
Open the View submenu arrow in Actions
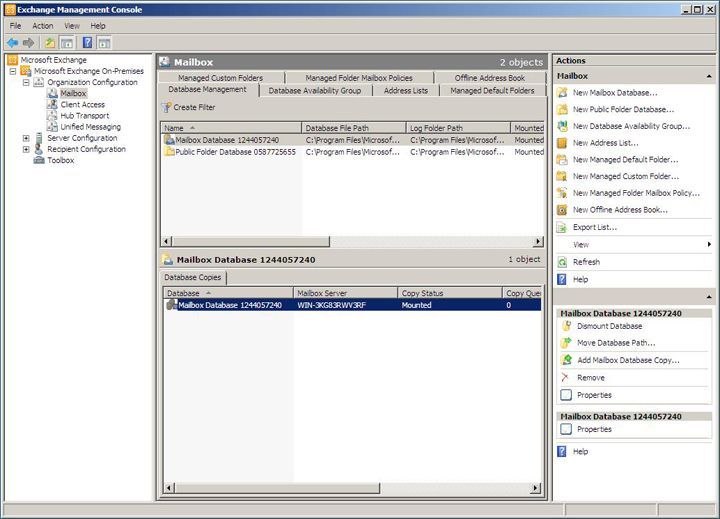point(709,244)
